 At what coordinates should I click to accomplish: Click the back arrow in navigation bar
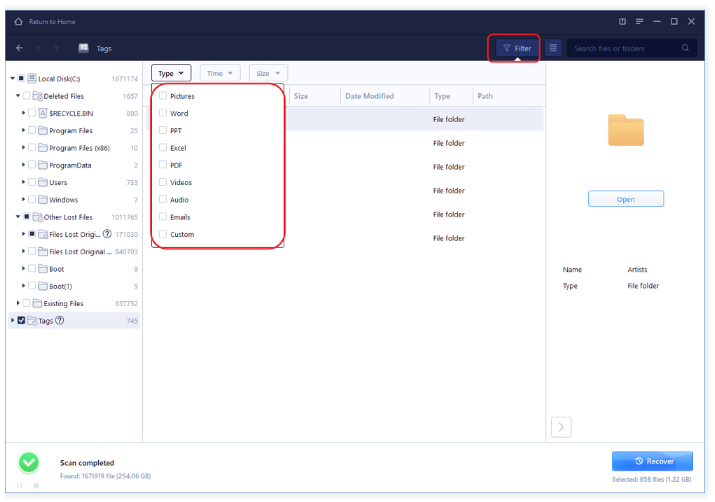pyautogui.click(x=20, y=48)
